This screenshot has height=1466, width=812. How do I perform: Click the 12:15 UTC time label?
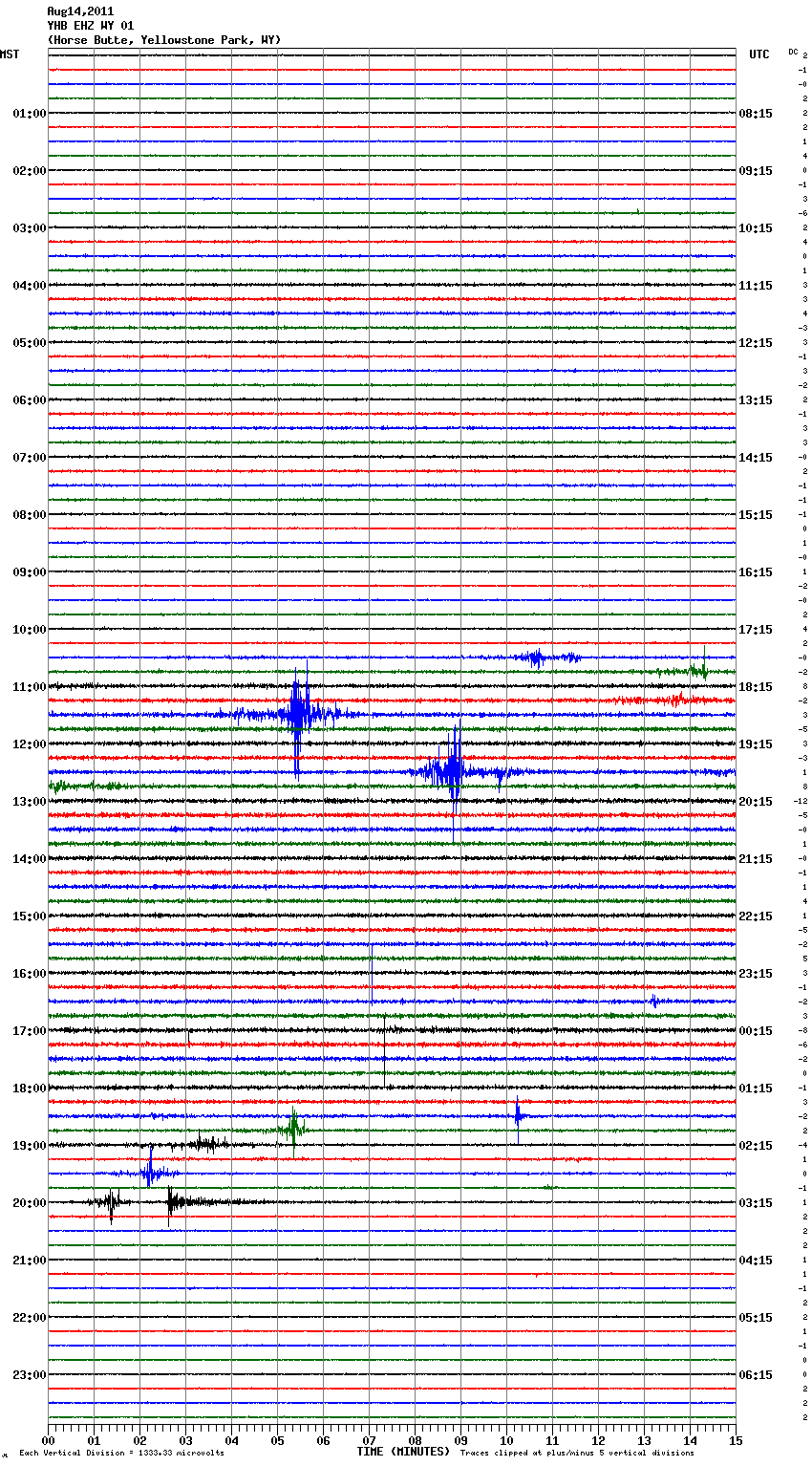coord(756,343)
